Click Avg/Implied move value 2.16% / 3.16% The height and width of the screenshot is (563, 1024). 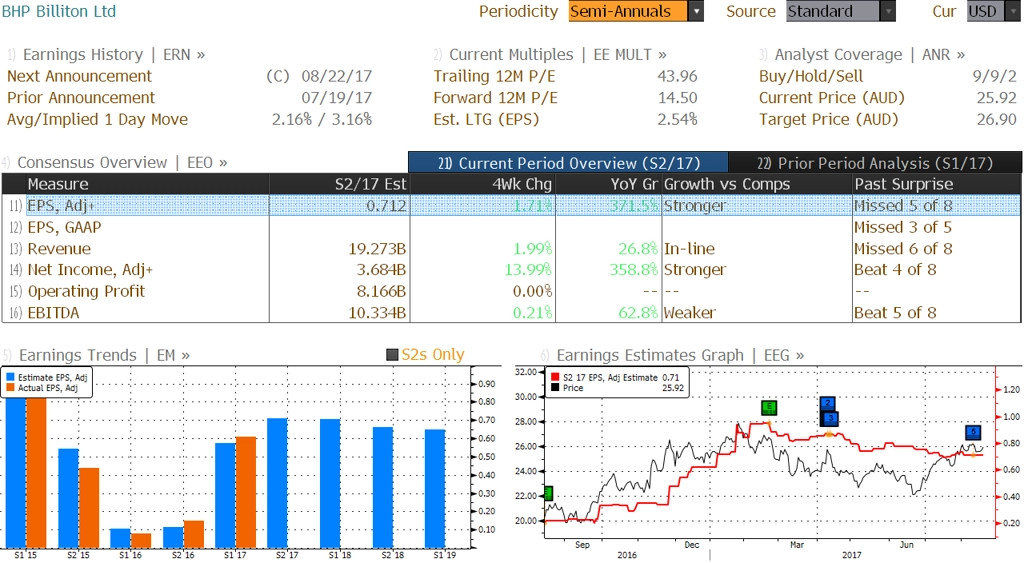click(x=322, y=120)
